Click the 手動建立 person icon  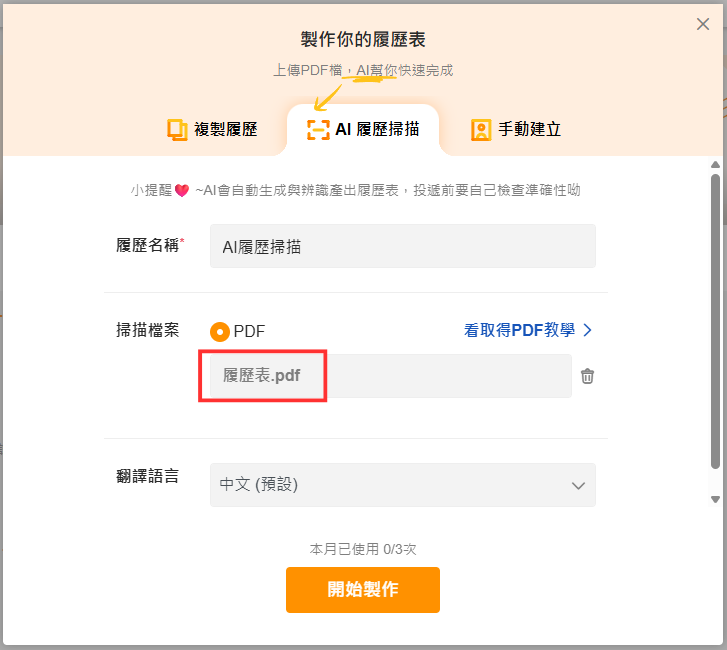point(481,130)
